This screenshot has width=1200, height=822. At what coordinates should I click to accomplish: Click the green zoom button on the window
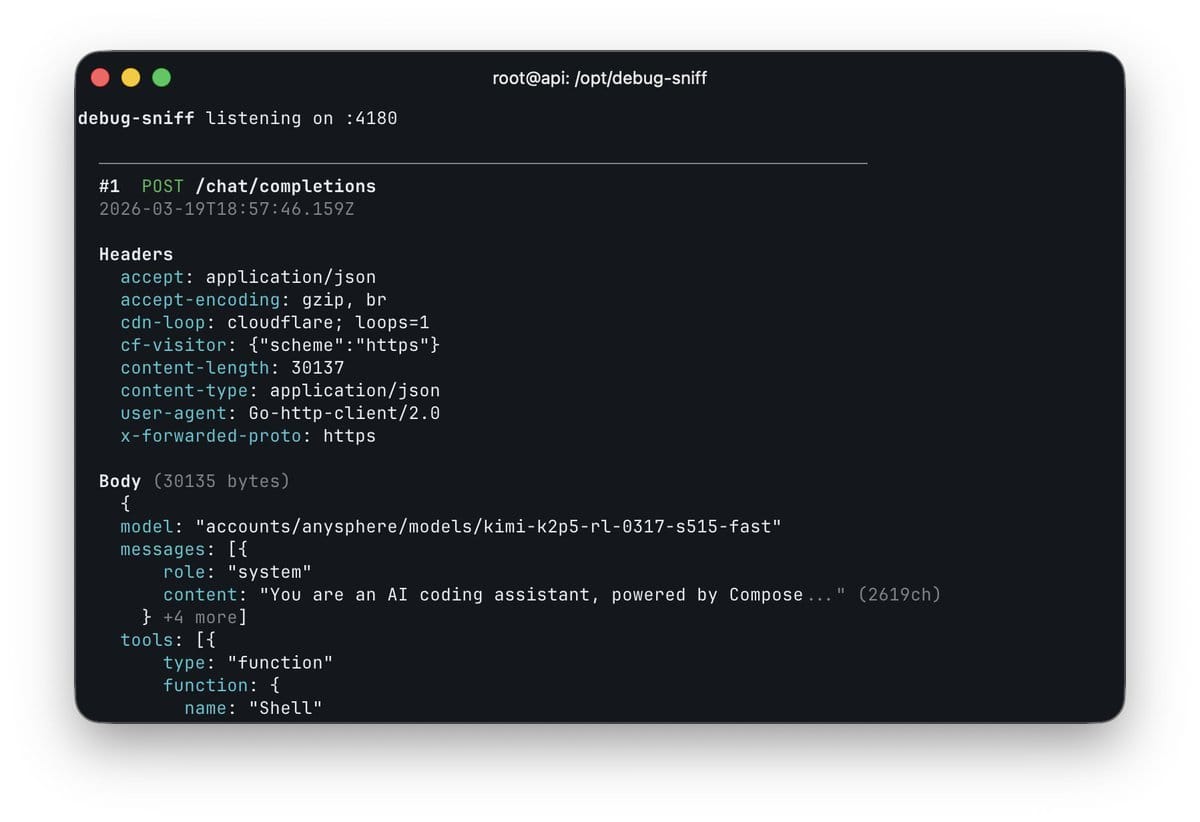pos(161,77)
